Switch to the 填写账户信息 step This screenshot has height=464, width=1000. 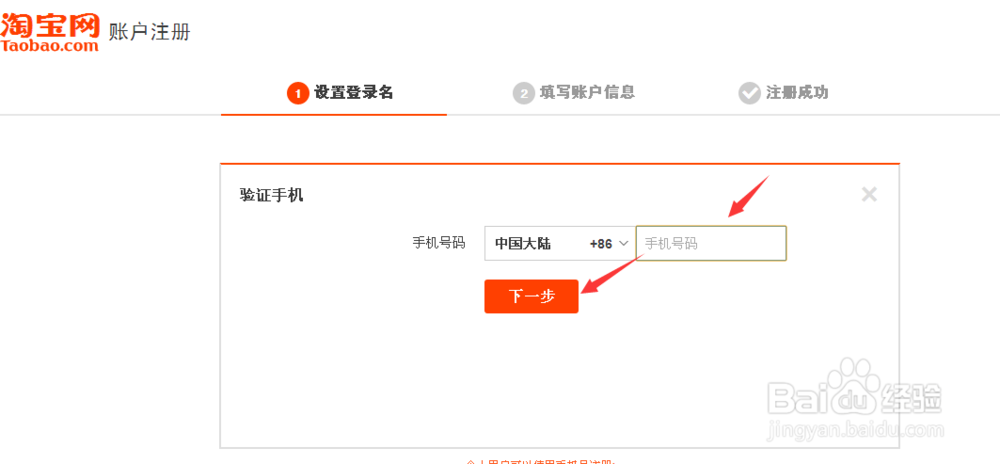(587, 93)
